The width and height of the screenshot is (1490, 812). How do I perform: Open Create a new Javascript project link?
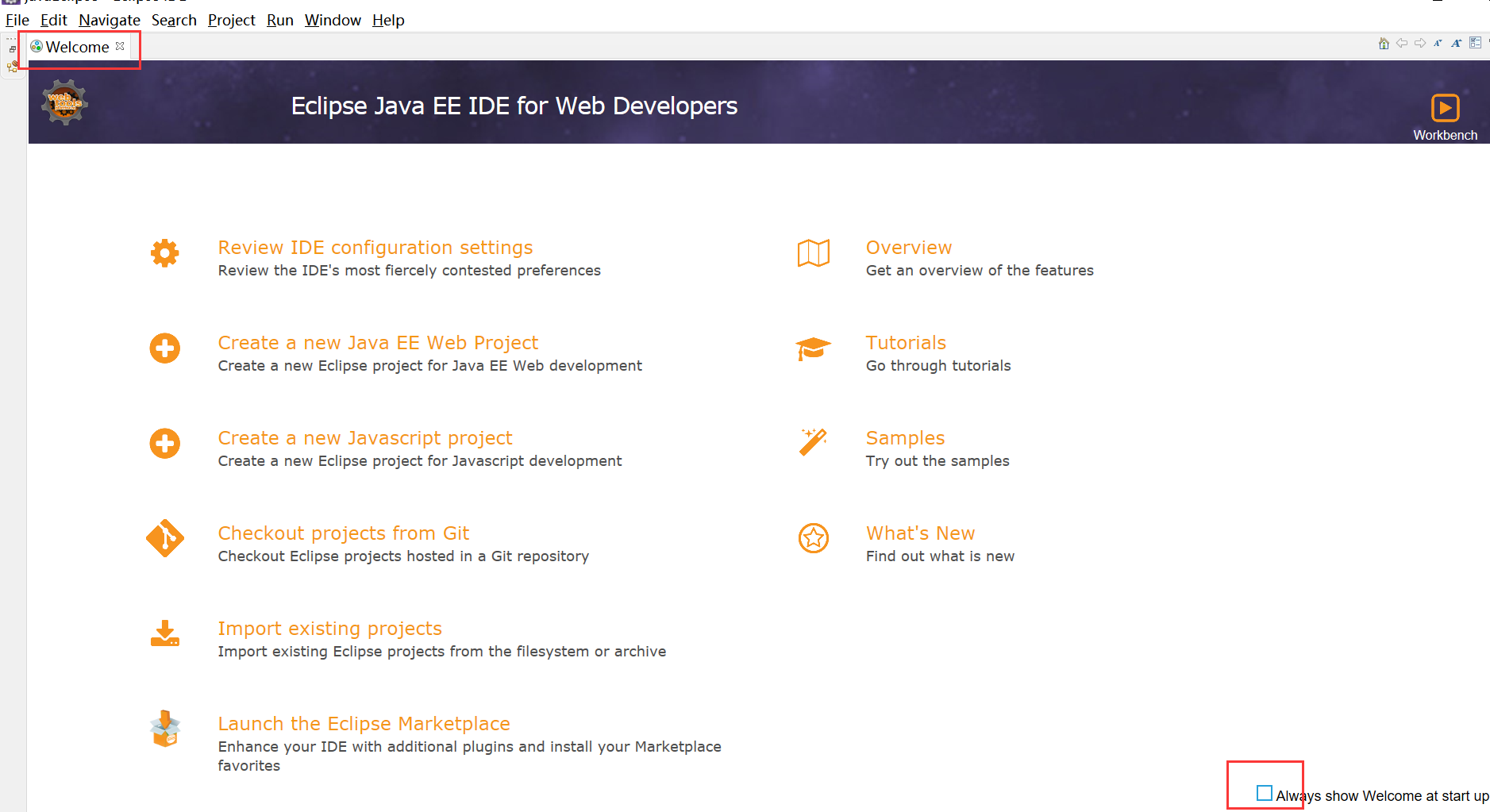(x=365, y=438)
